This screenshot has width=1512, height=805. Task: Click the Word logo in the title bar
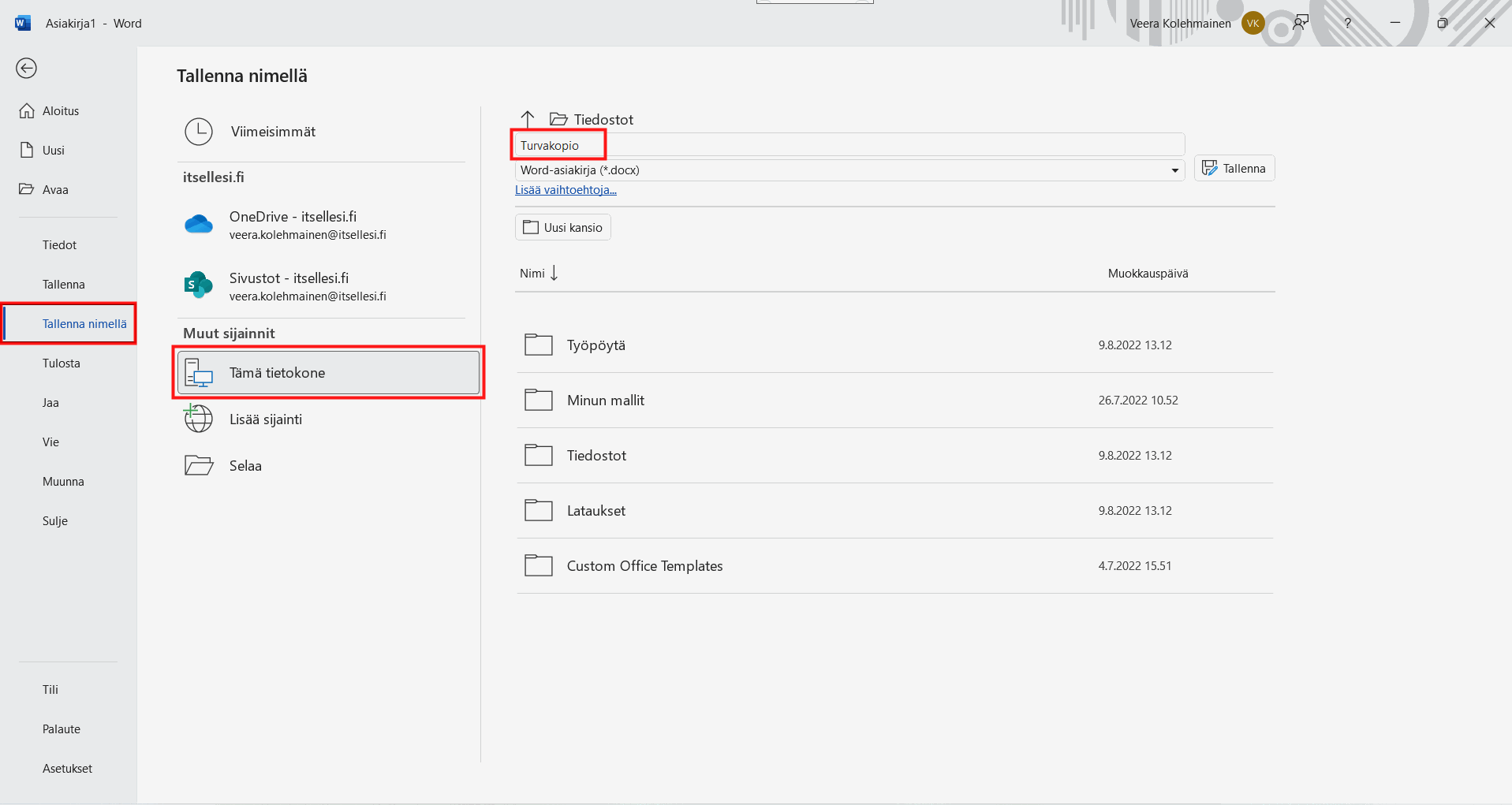pos(23,23)
